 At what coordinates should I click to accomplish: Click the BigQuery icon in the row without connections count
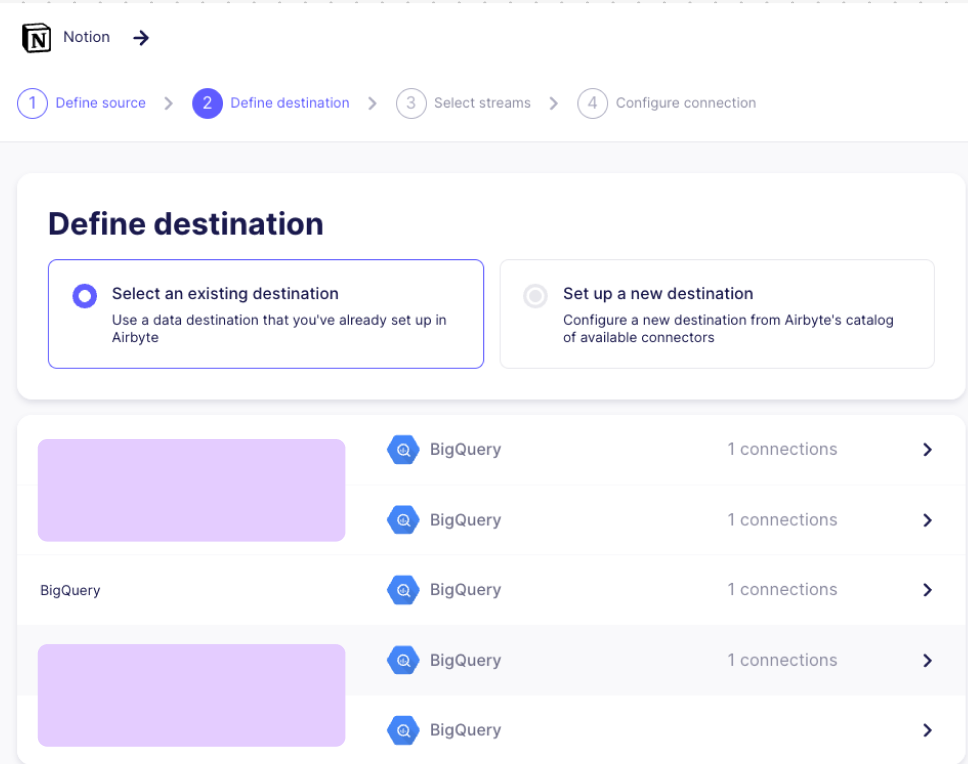pos(403,731)
